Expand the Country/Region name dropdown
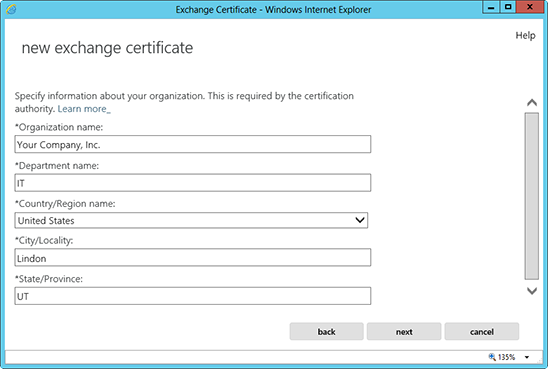The height and width of the screenshot is (369, 548). tap(191, 220)
